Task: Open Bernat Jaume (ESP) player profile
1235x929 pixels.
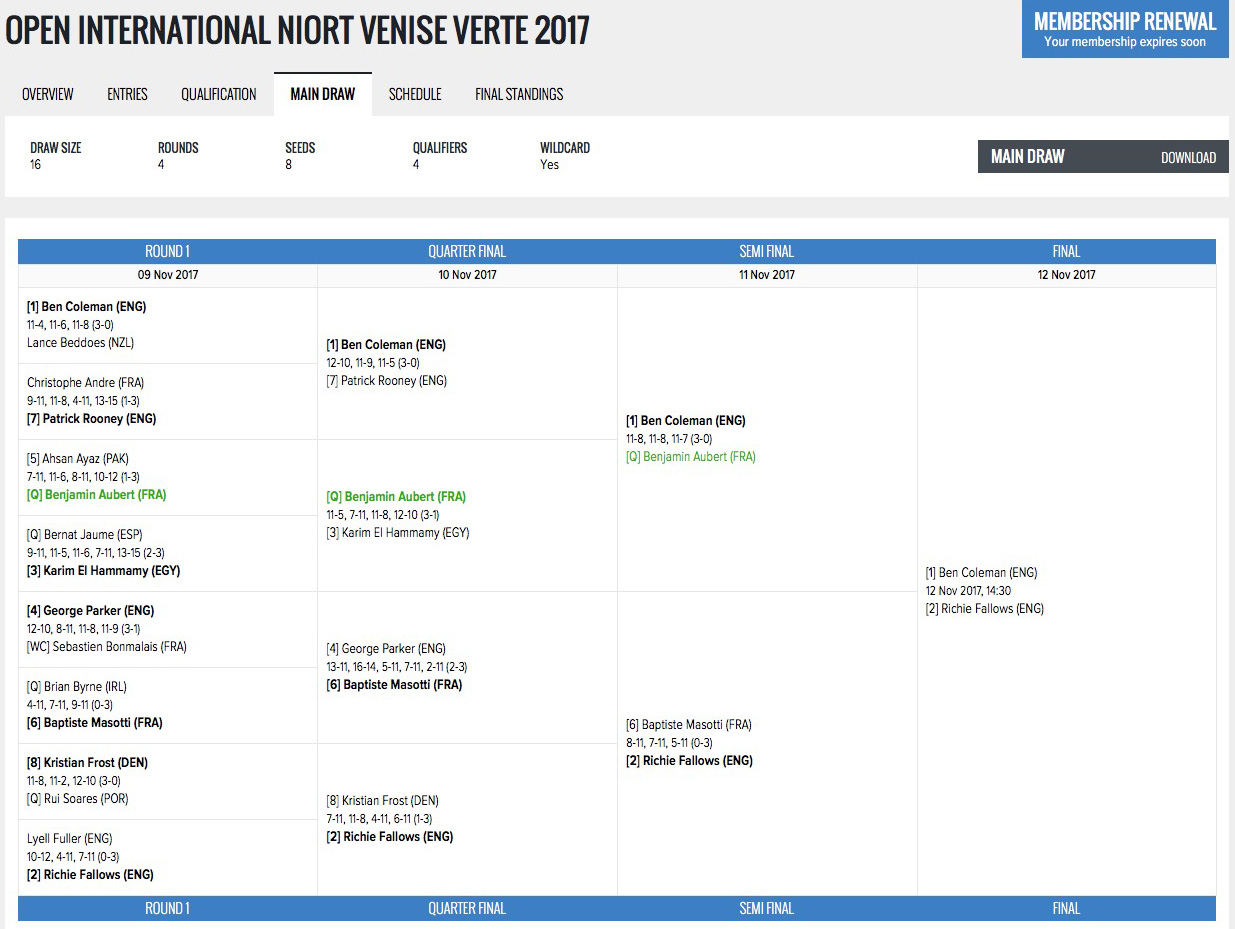Action: (86, 535)
